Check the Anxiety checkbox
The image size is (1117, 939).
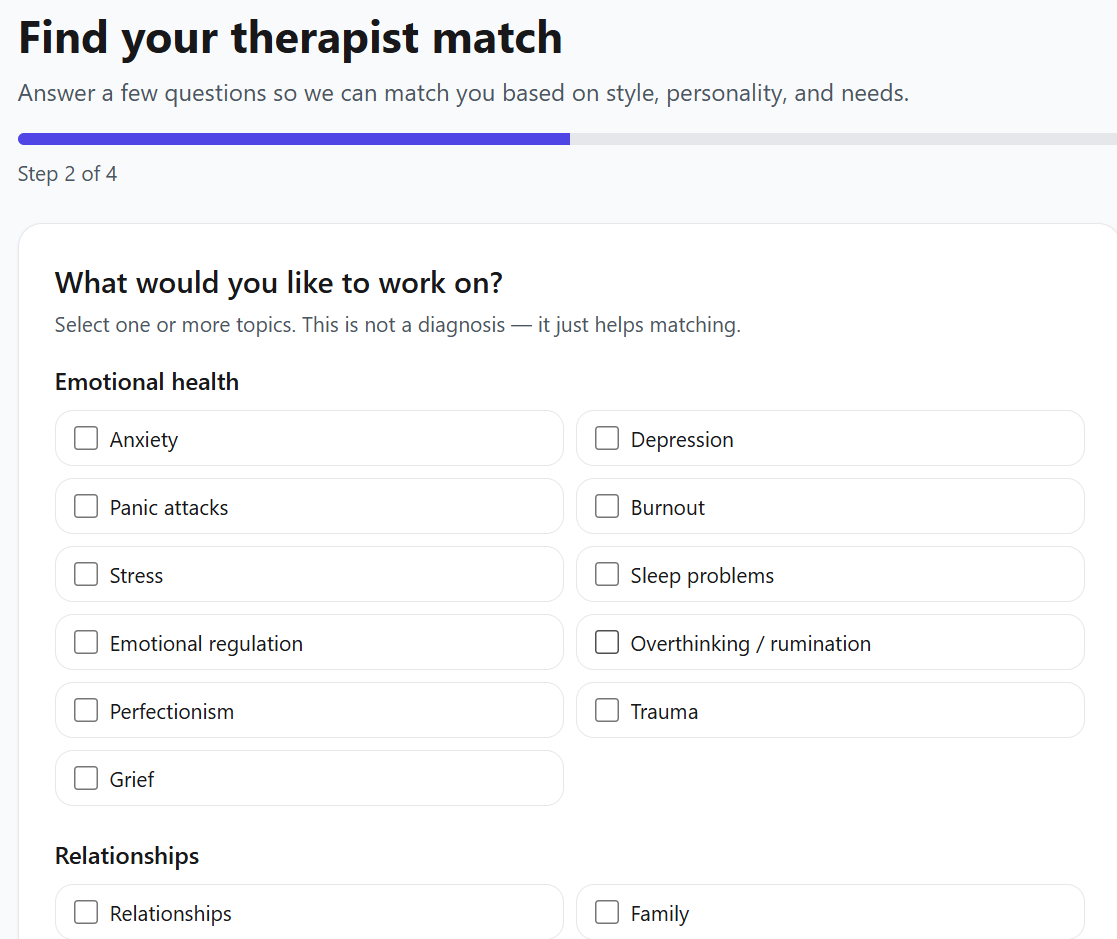click(x=86, y=439)
